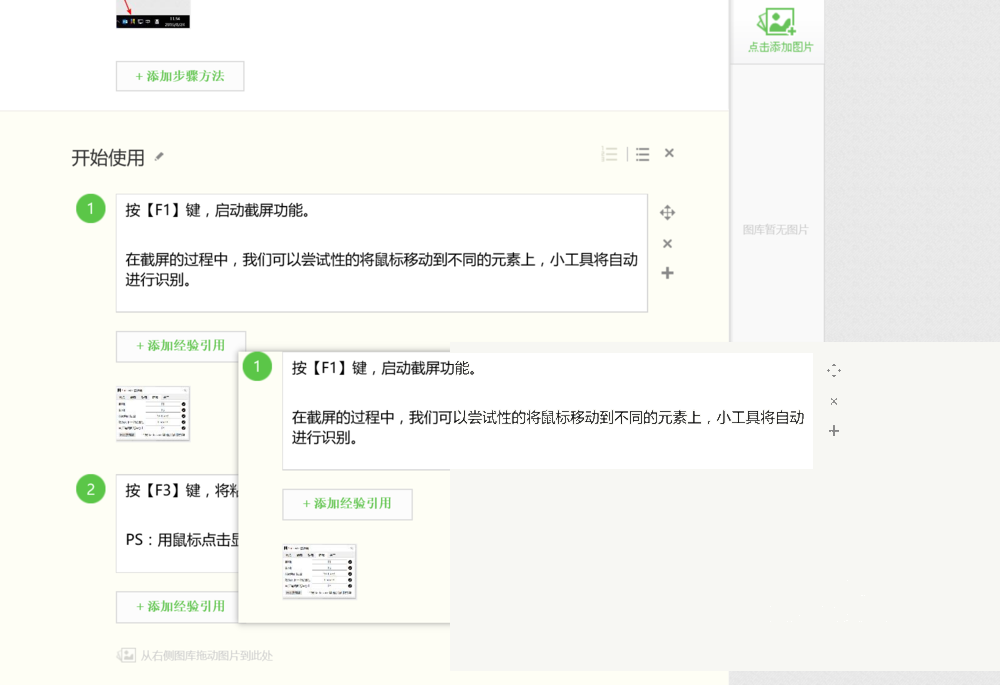Switch section to numbered list style icon
Screen dimensions: 1000x685
point(609,154)
